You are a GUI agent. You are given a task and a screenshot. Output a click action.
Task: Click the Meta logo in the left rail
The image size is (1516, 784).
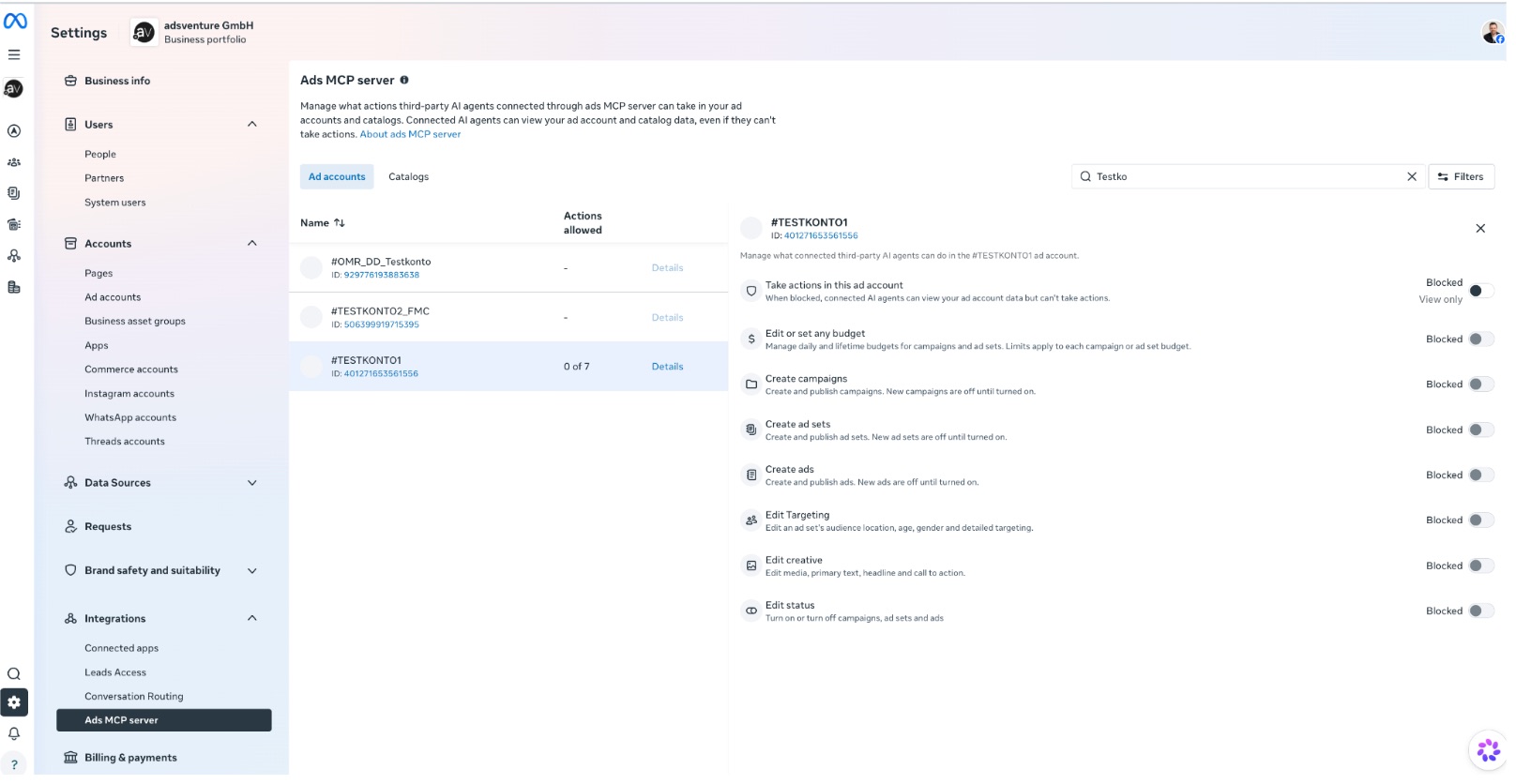(15, 21)
